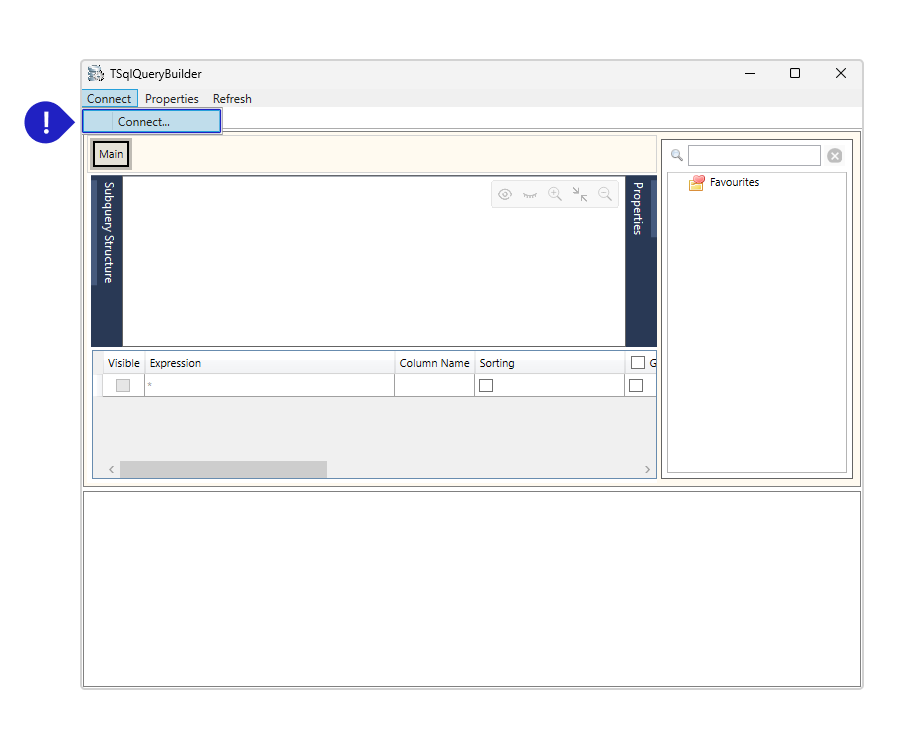Screen dimensions: 923x749
Task: Zoom out using the magnifier minus icon
Action: (605, 195)
